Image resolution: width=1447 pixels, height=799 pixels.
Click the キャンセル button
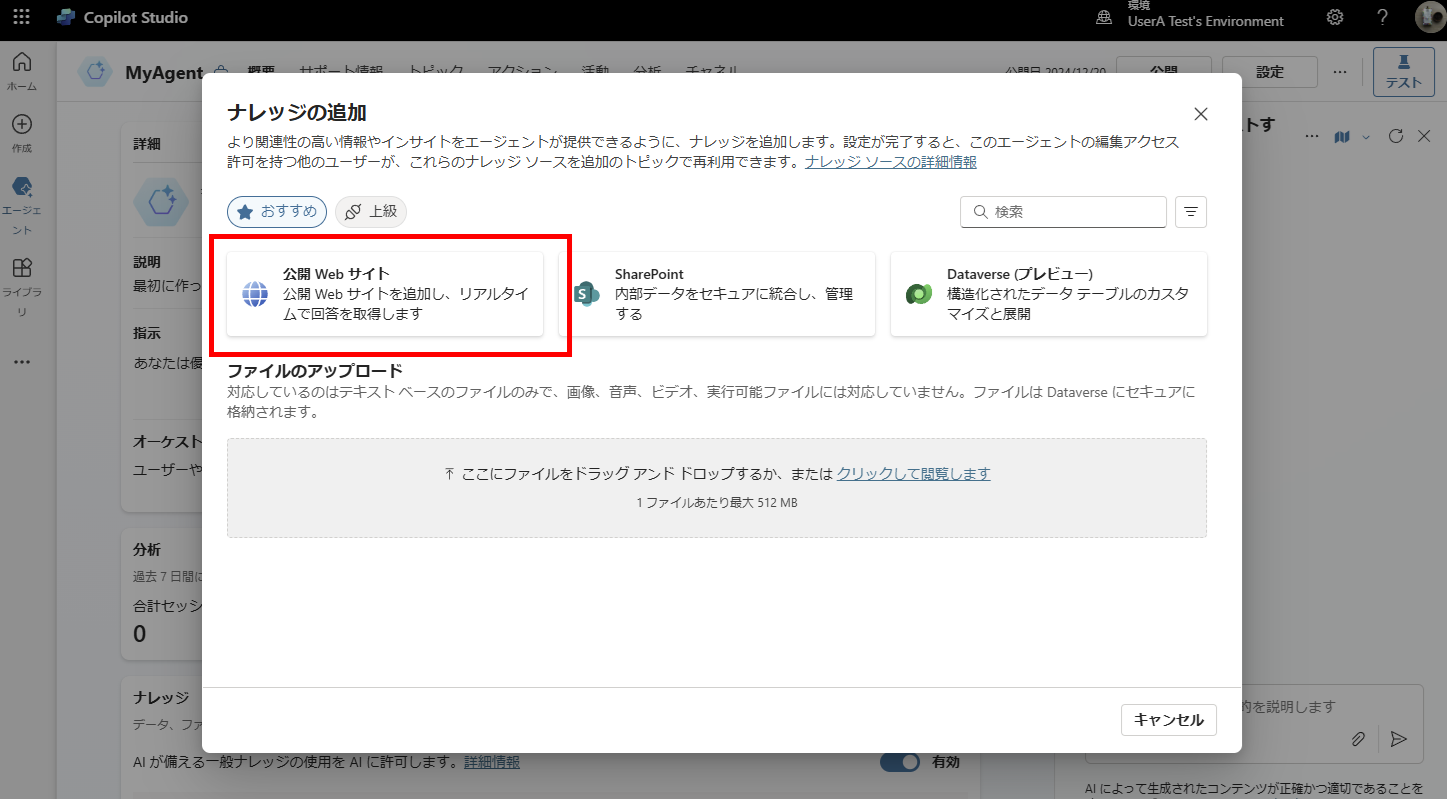click(x=1169, y=720)
